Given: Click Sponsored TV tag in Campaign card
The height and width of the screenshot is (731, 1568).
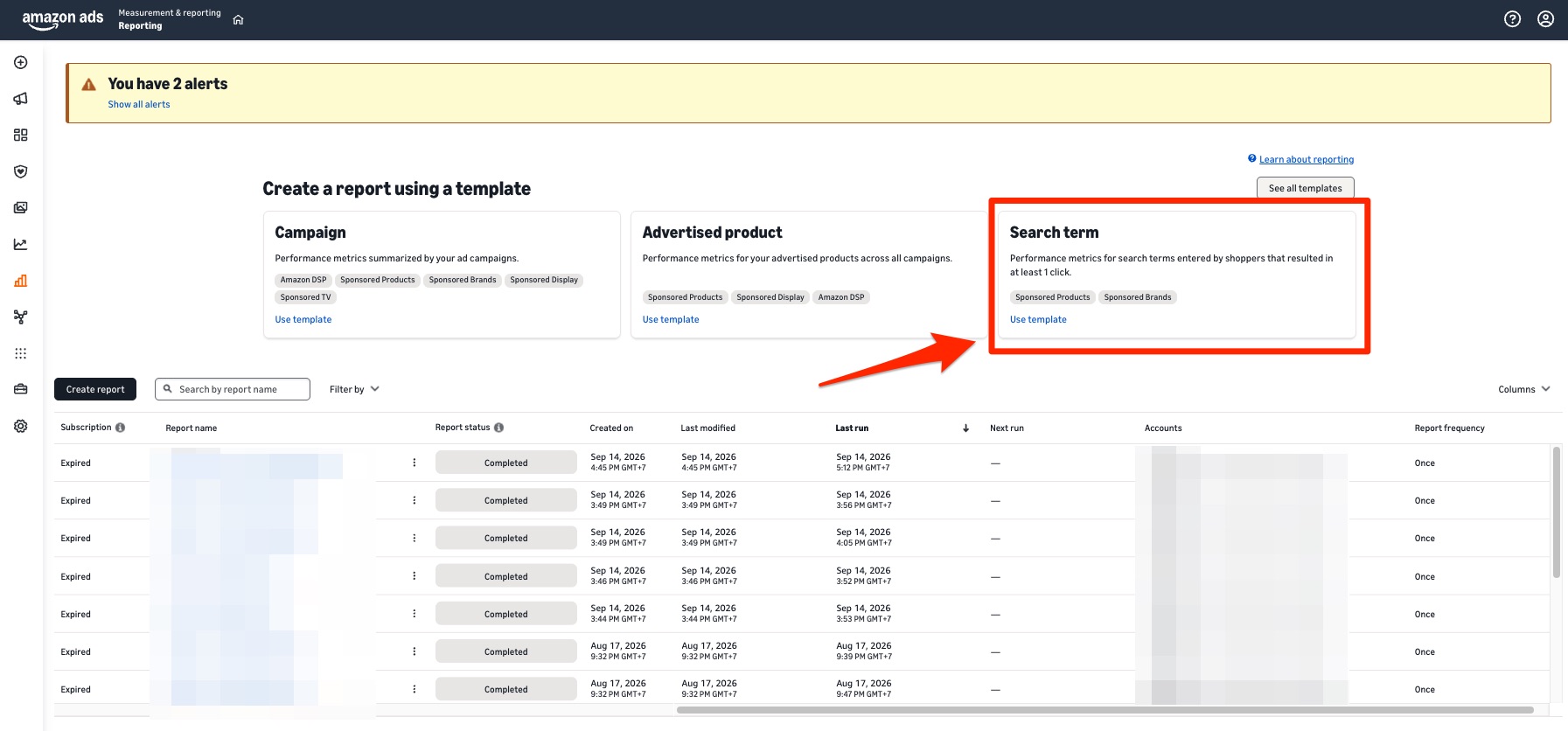Looking at the screenshot, I should click(305, 297).
